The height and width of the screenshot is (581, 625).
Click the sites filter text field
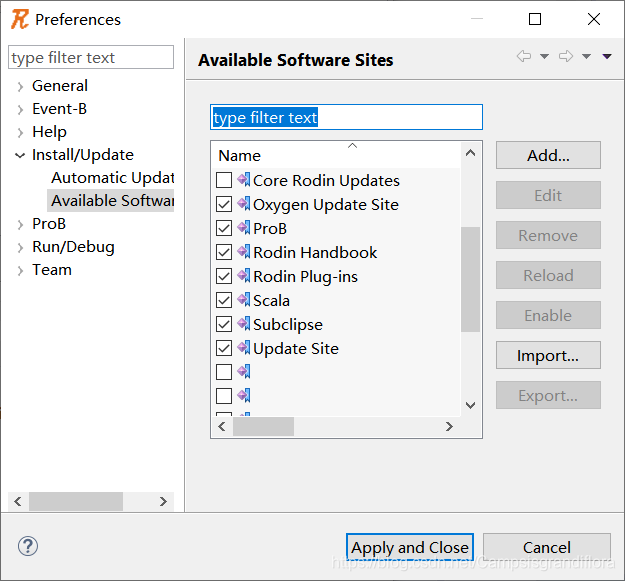coord(346,117)
